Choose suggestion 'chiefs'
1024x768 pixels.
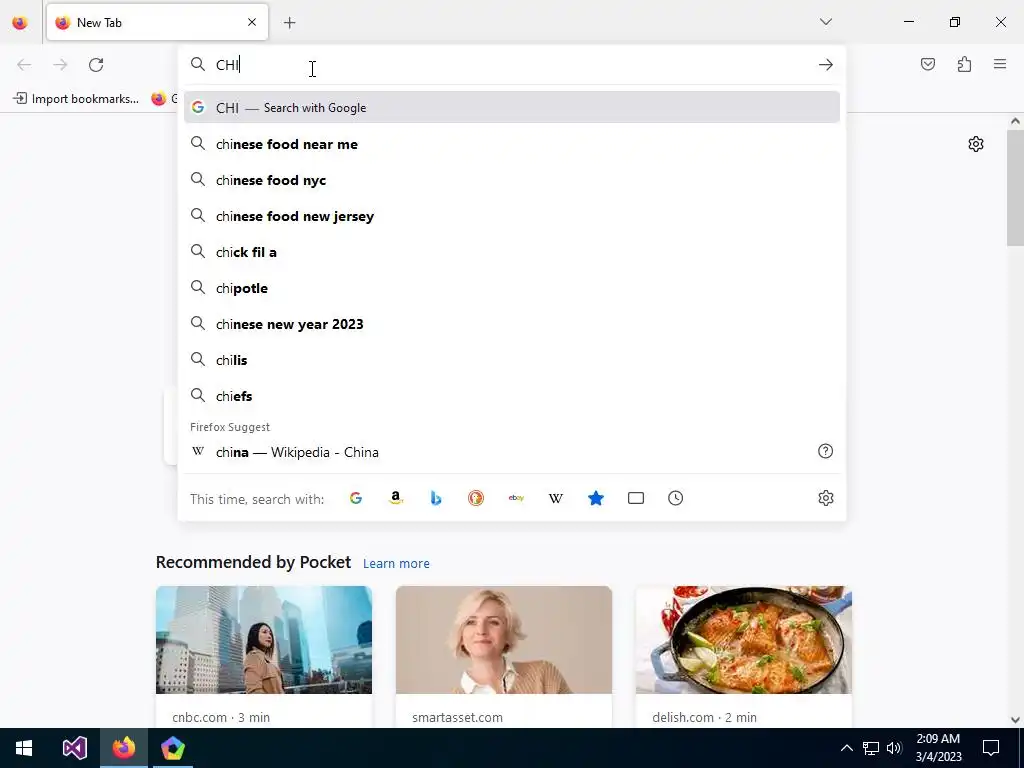click(511, 396)
